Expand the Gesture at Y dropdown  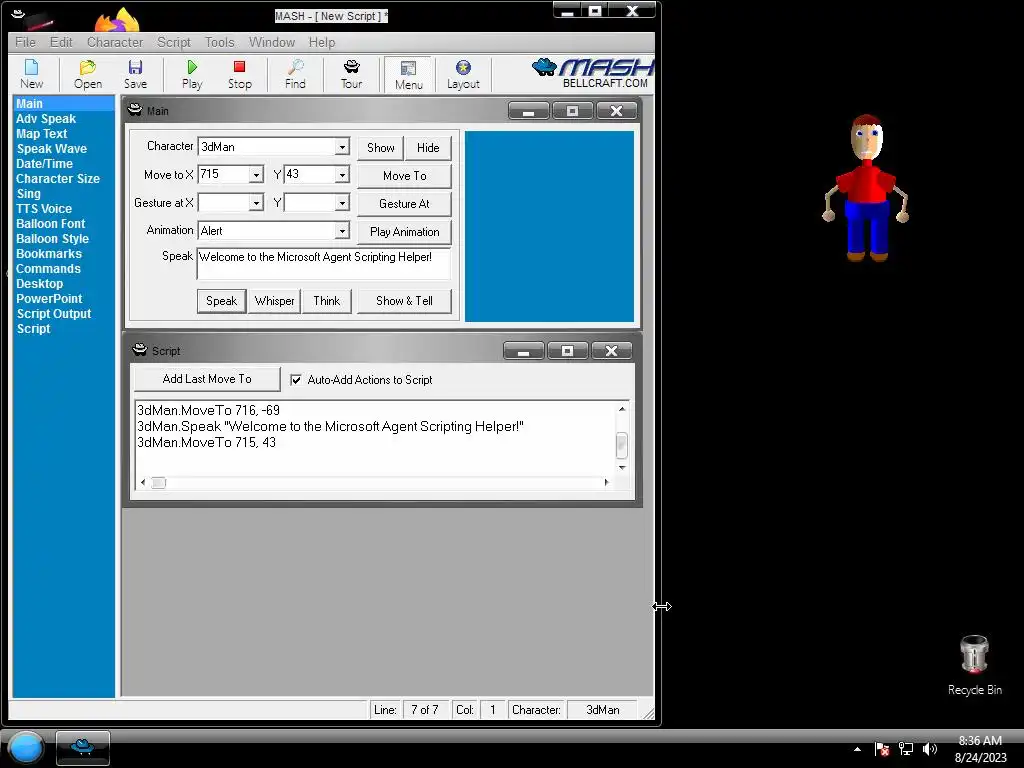342,203
